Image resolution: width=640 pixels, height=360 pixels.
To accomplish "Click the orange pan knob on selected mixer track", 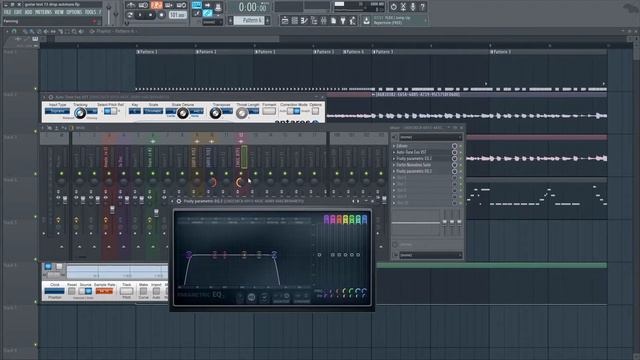I will pos(240,182).
